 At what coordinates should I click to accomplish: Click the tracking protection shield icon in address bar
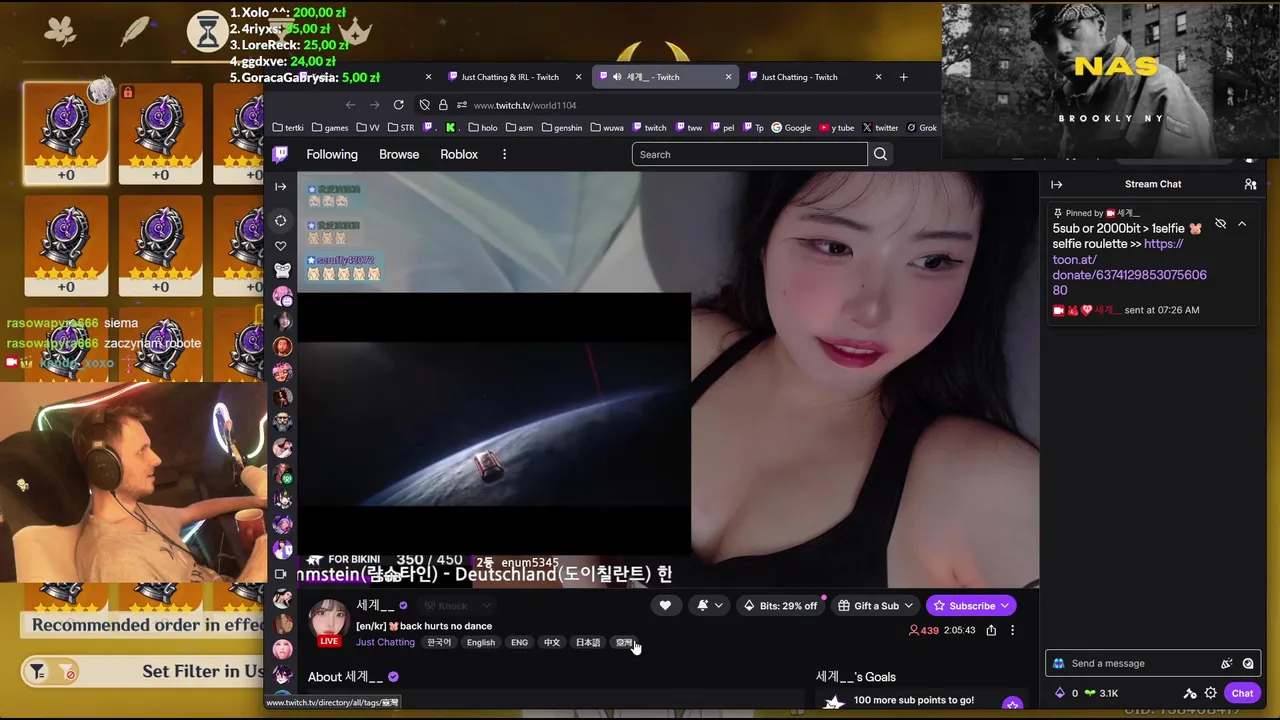(424, 105)
